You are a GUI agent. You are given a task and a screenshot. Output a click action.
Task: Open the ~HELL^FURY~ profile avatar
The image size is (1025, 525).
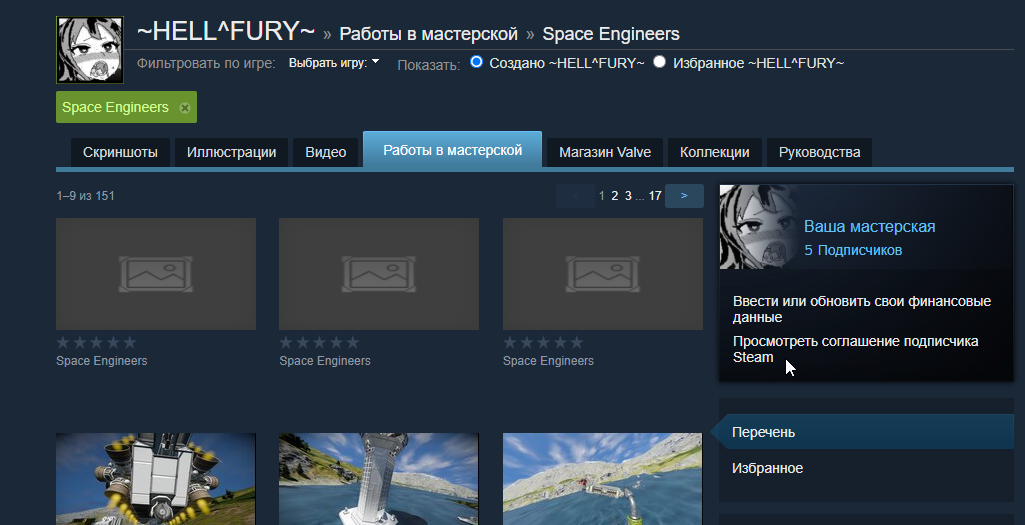(90, 50)
